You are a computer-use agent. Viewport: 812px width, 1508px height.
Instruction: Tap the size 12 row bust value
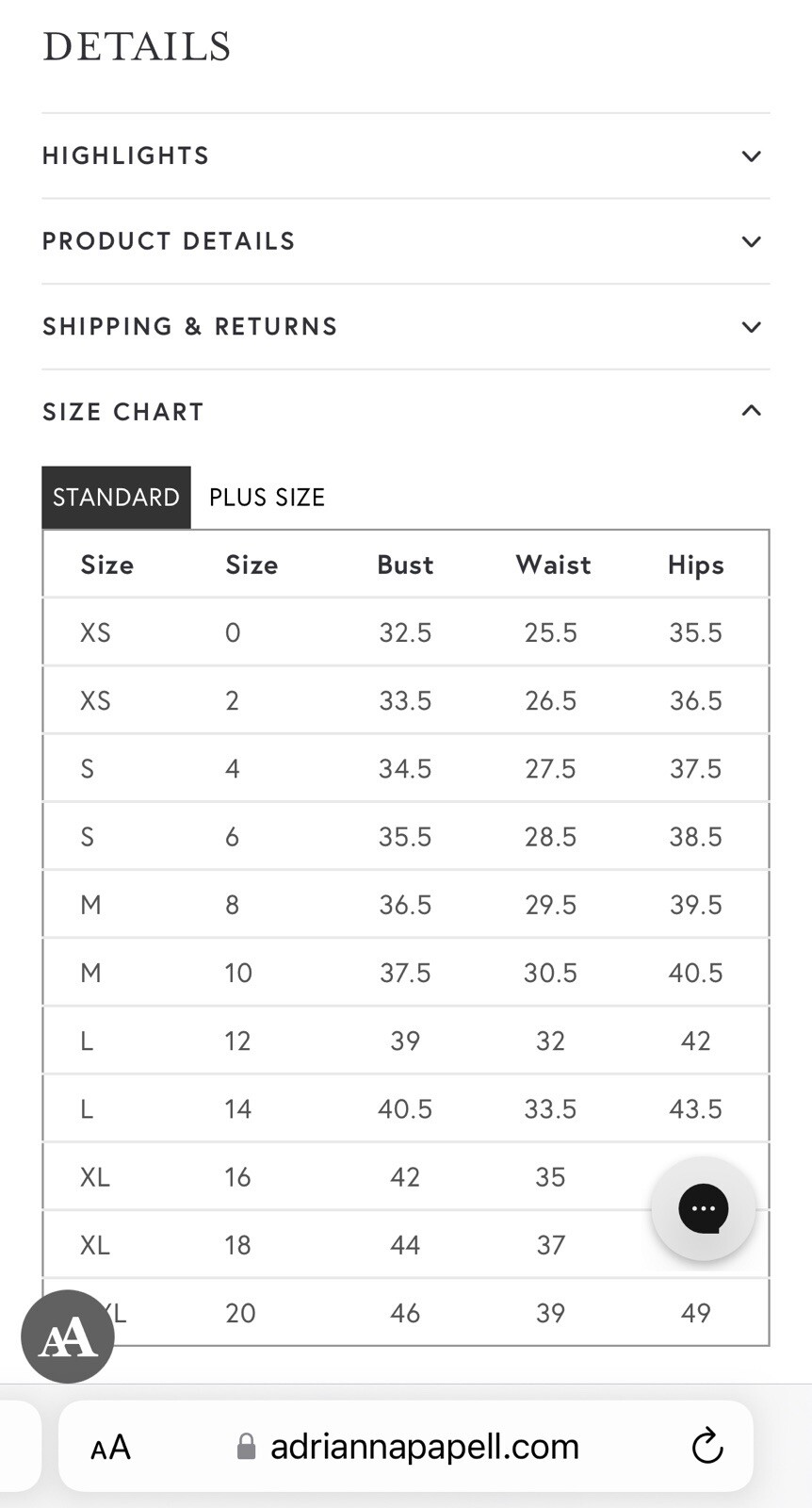[x=405, y=1041]
